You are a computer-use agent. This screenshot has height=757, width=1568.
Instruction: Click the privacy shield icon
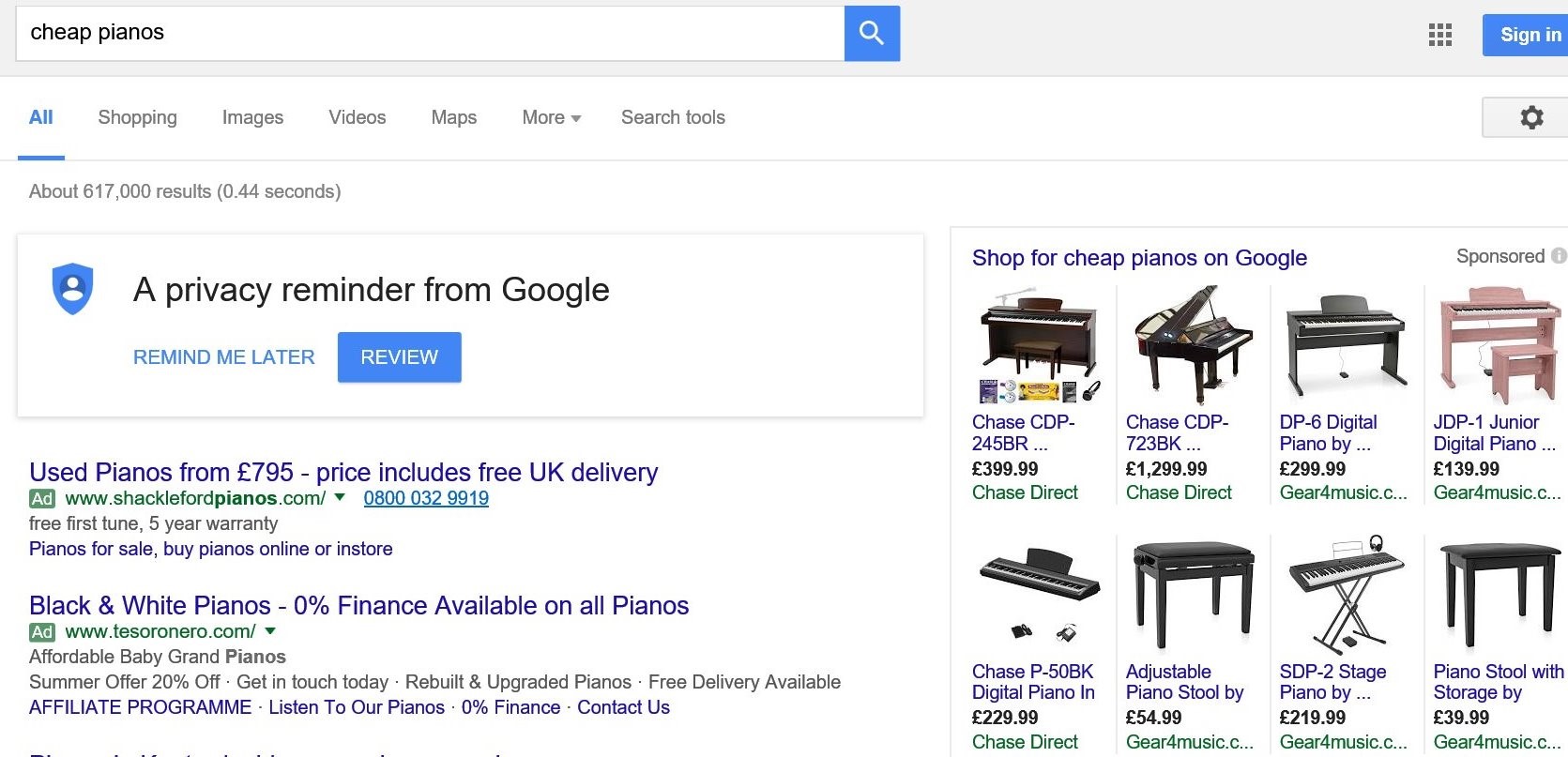[x=73, y=289]
